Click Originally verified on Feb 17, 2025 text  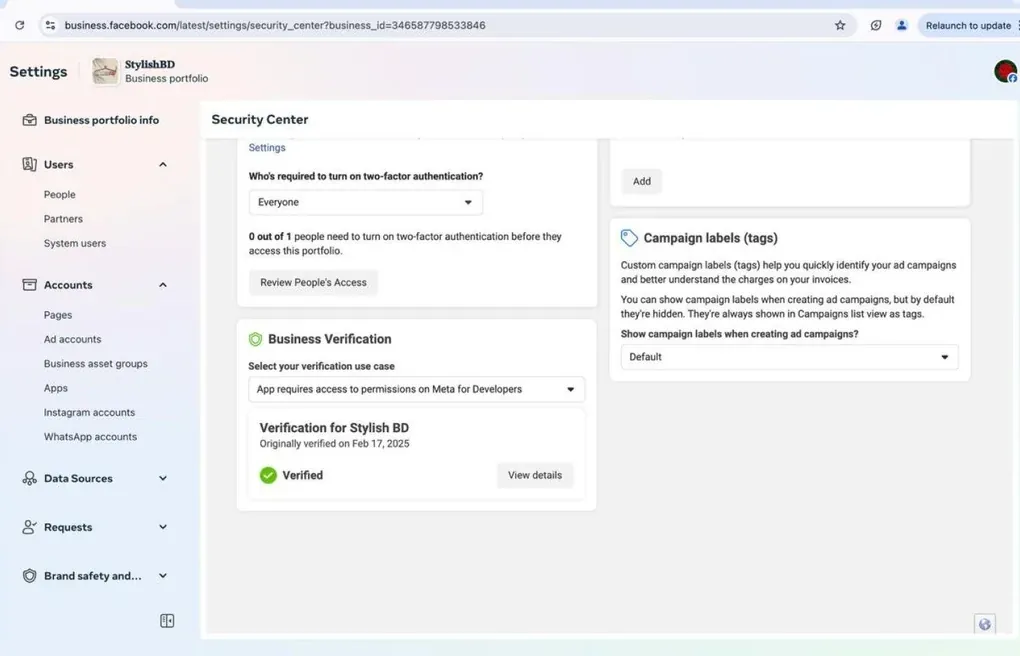[x=334, y=444]
